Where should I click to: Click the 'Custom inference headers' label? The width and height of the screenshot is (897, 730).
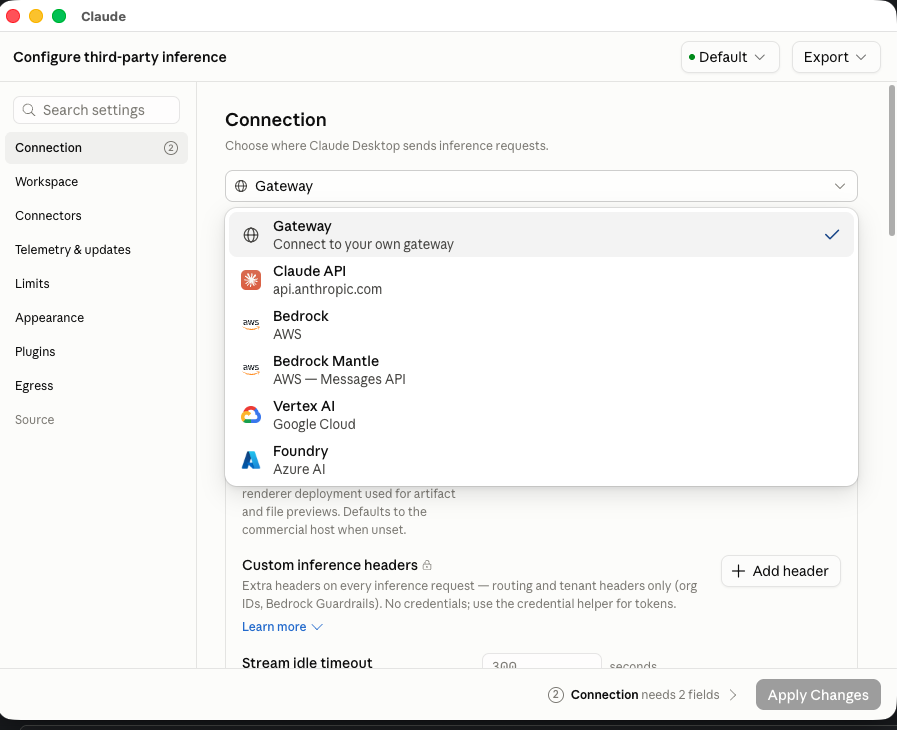point(330,565)
